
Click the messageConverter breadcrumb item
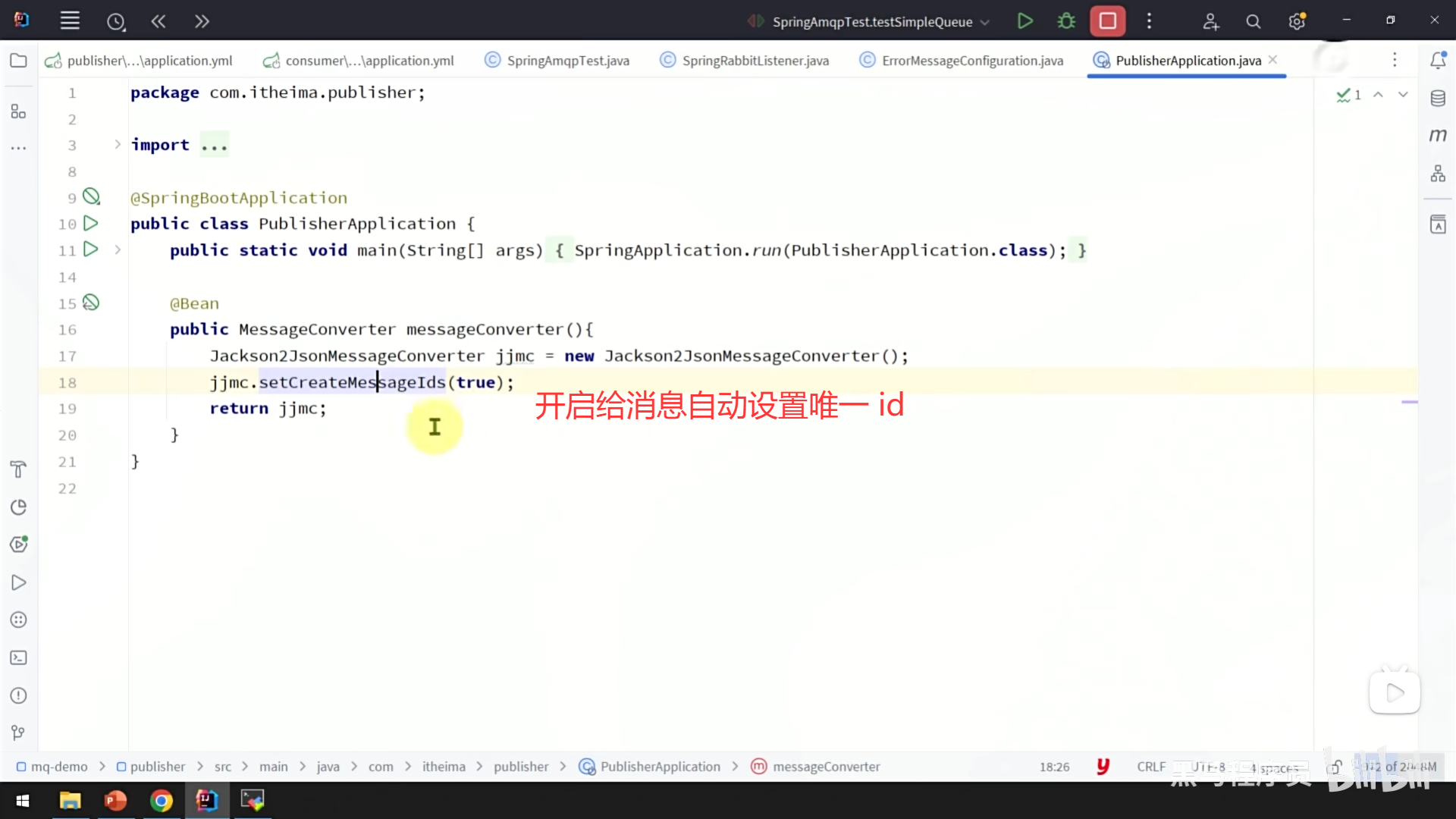(826, 767)
